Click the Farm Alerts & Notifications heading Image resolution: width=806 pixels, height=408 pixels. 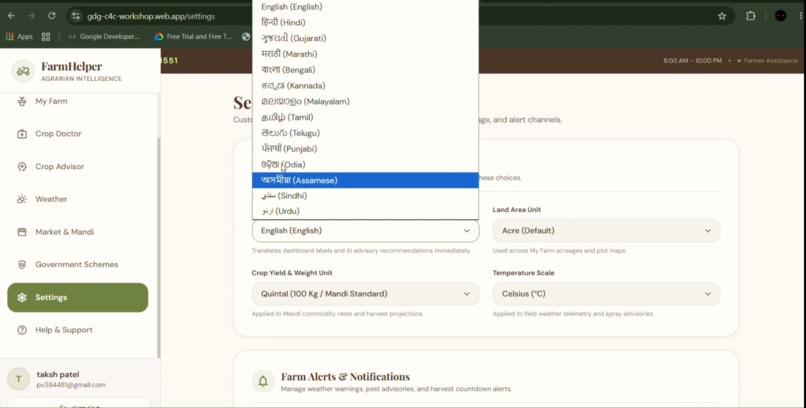(x=345, y=377)
